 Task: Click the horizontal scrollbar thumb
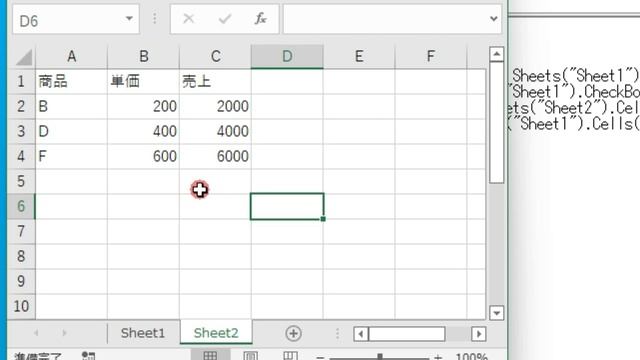(407, 334)
